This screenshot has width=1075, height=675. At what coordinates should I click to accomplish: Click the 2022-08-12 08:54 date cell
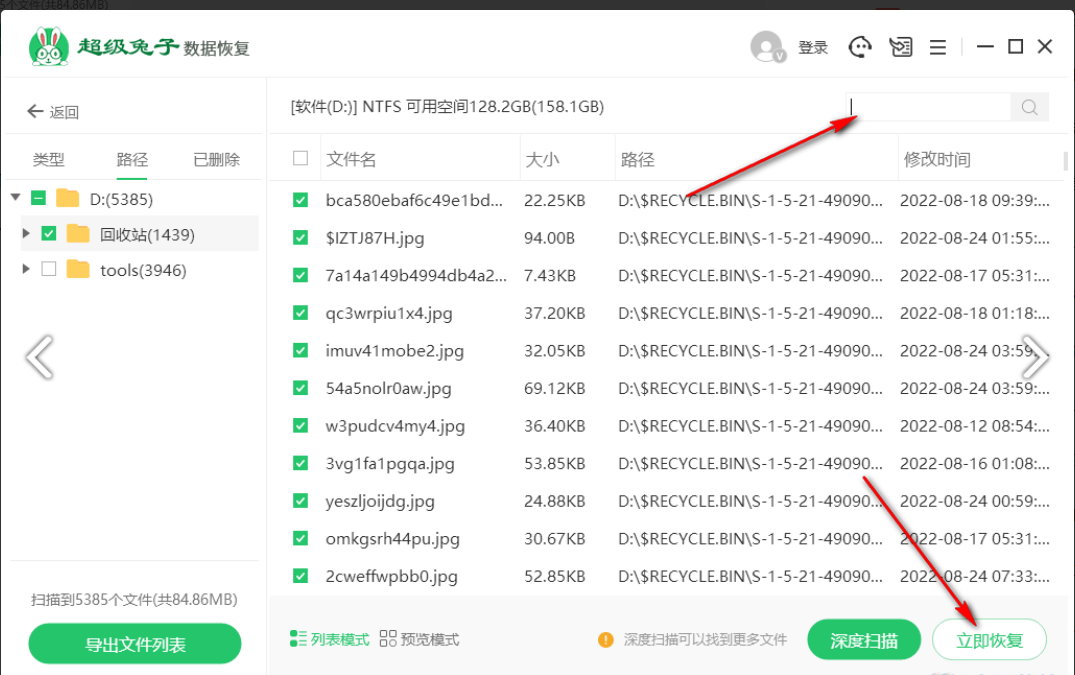pos(974,426)
